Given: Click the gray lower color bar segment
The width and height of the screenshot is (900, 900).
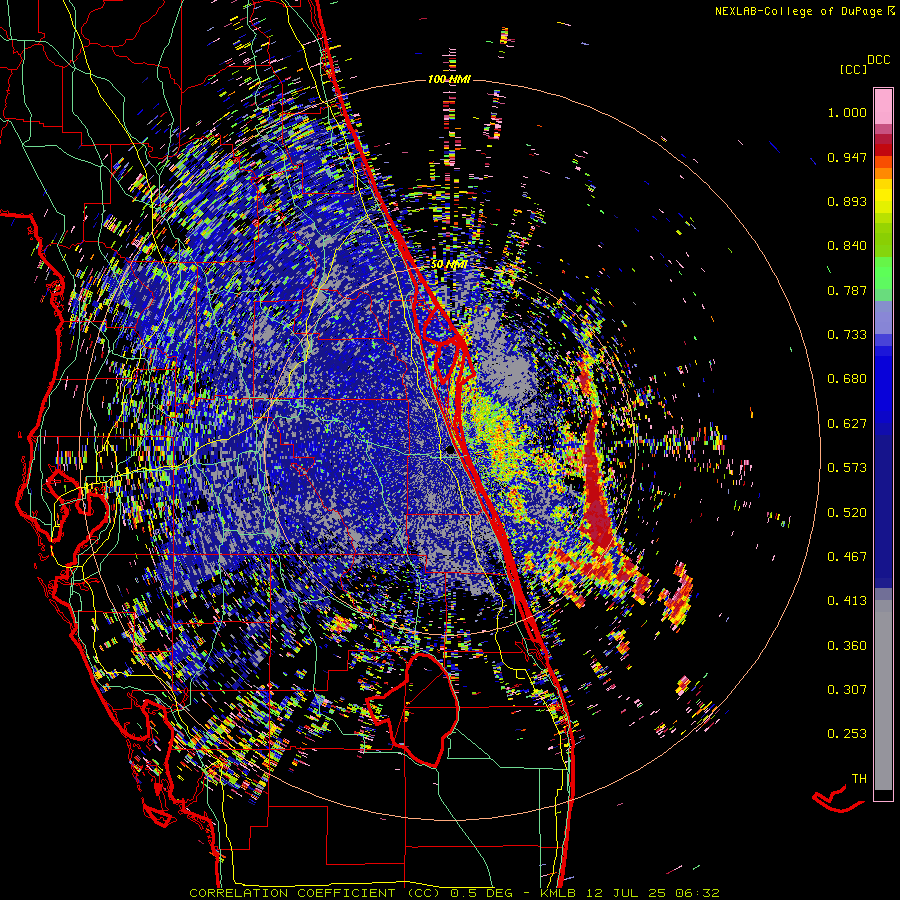Looking at the screenshot, I should point(883,695).
